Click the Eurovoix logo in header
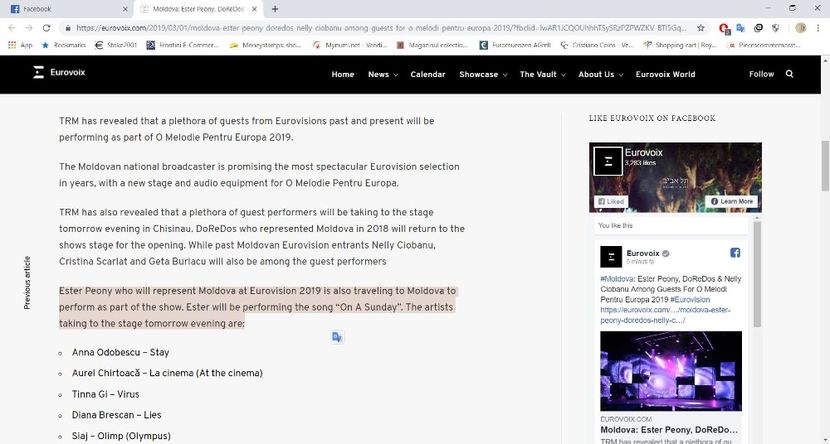The image size is (830, 444). (59, 73)
